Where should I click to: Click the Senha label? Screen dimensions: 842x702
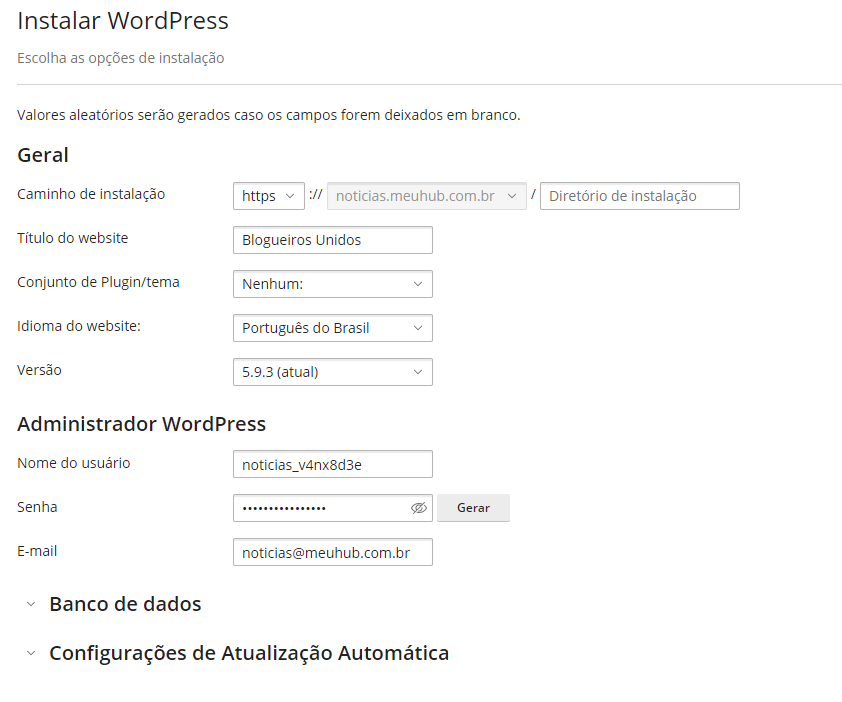37,508
